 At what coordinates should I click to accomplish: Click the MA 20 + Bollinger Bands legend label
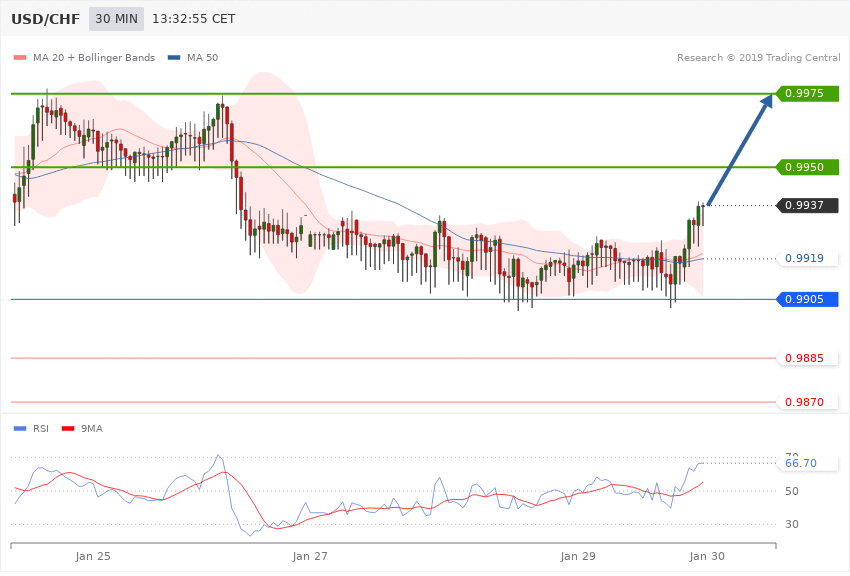pyautogui.click(x=94, y=57)
